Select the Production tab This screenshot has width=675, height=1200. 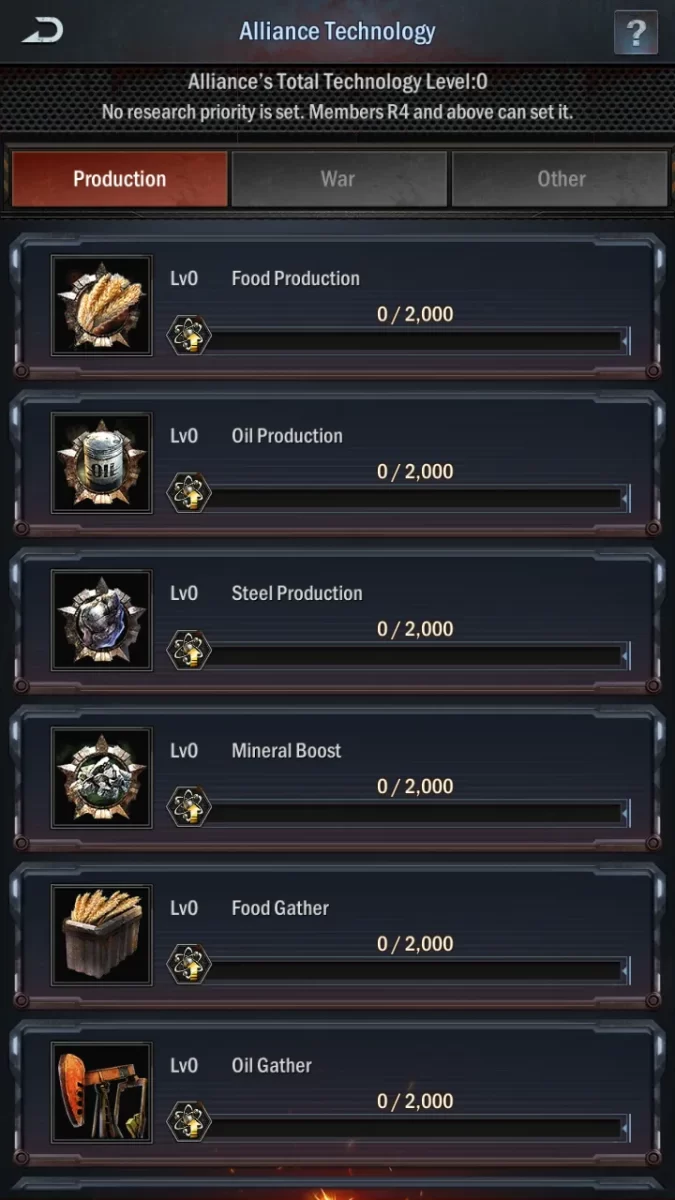(119, 179)
